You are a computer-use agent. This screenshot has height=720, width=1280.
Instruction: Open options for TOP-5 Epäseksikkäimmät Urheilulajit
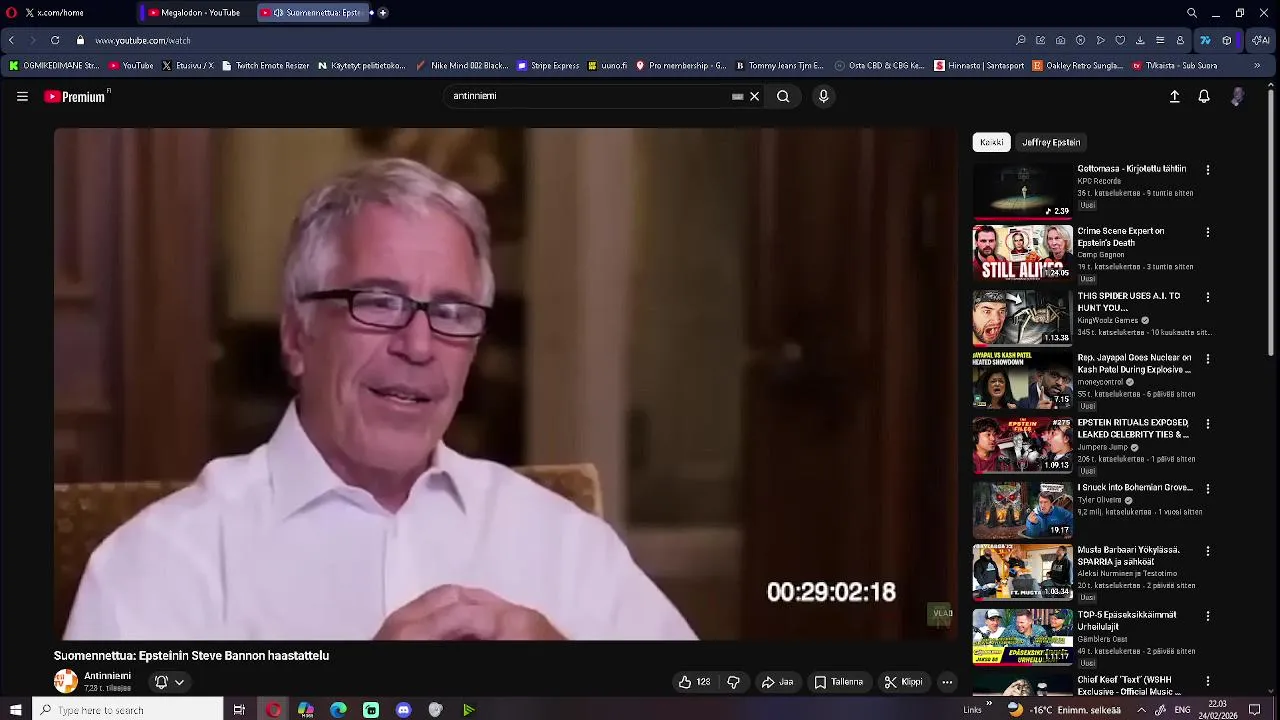[x=1207, y=616]
